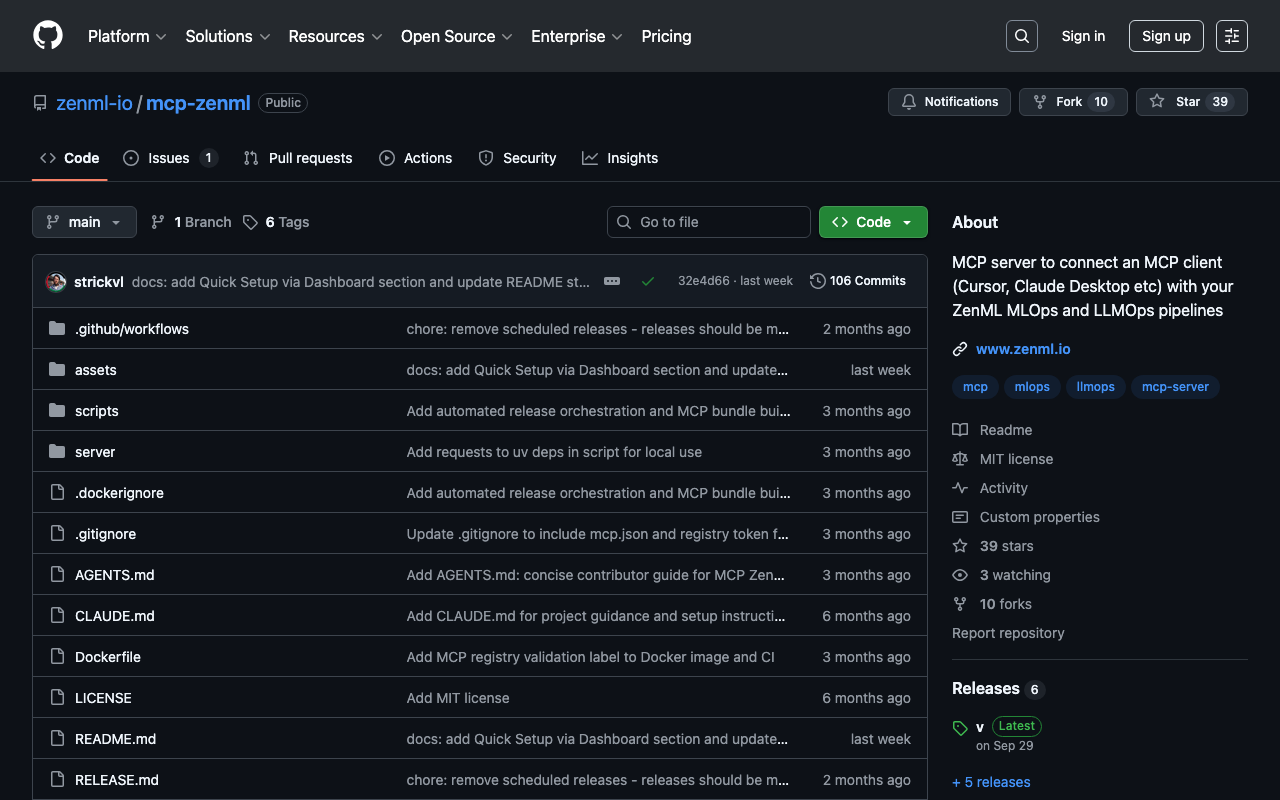Click the Go to file search field
1280x800 pixels.
(x=709, y=222)
